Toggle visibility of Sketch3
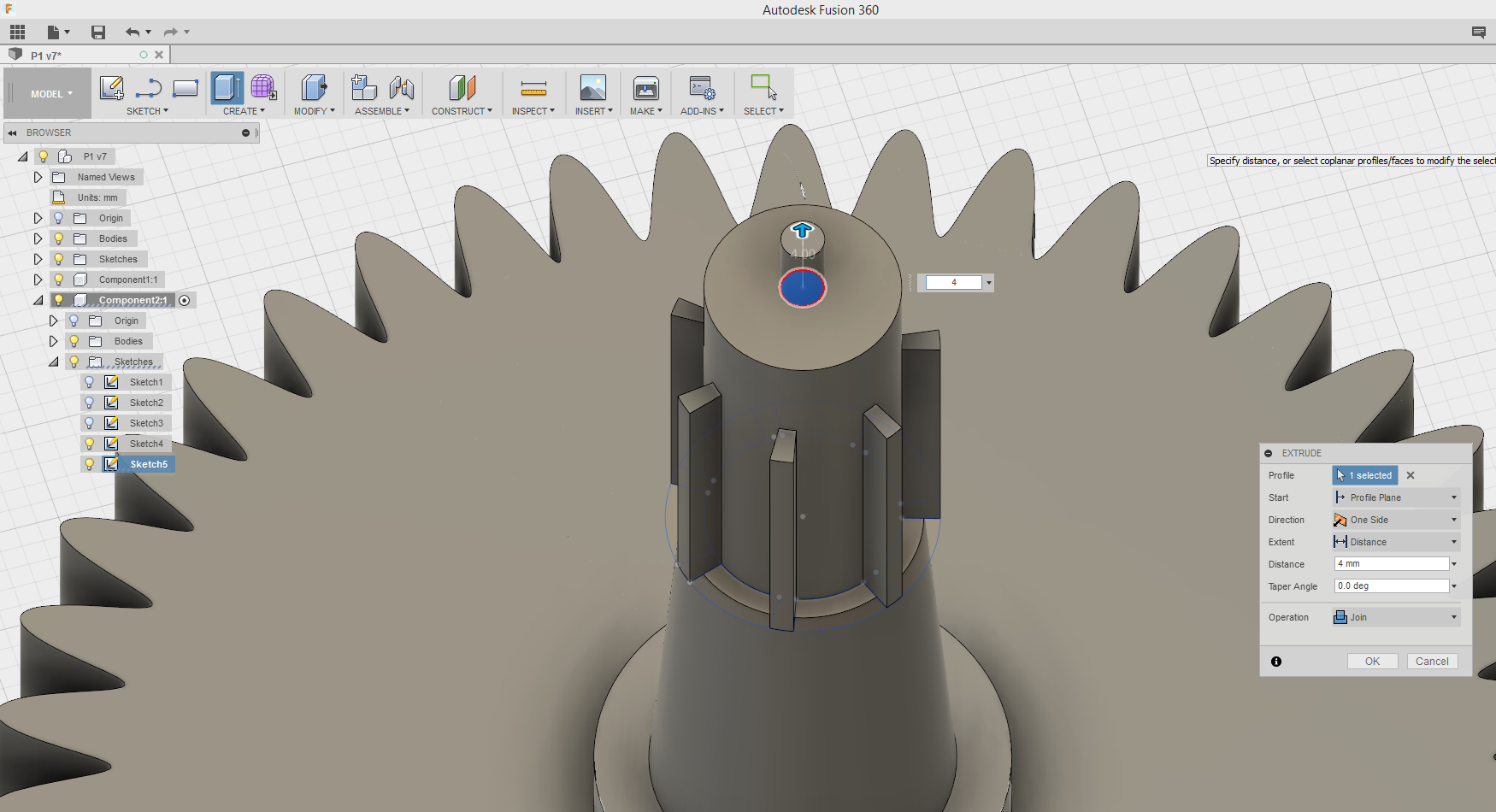This screenshot has height=812, width=1496. coord(89,423)
